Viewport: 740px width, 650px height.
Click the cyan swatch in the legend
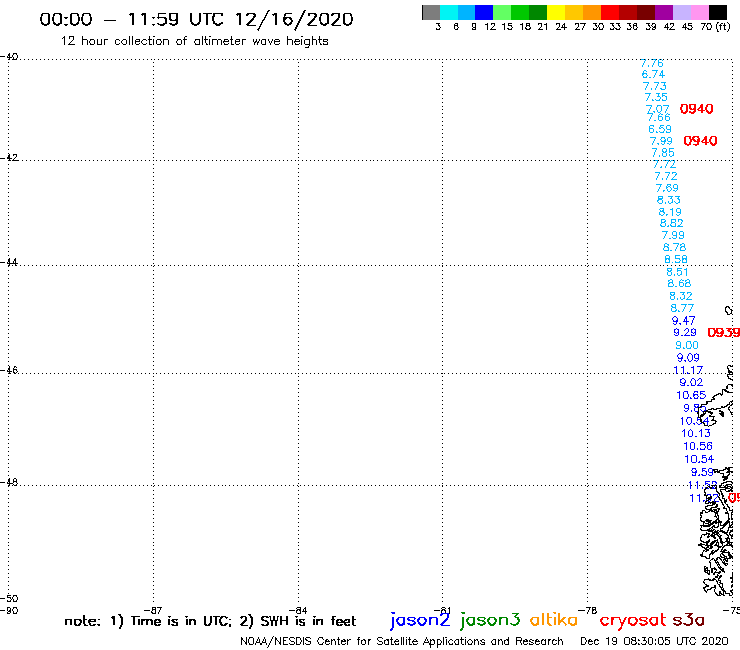(x=449, y=12)
